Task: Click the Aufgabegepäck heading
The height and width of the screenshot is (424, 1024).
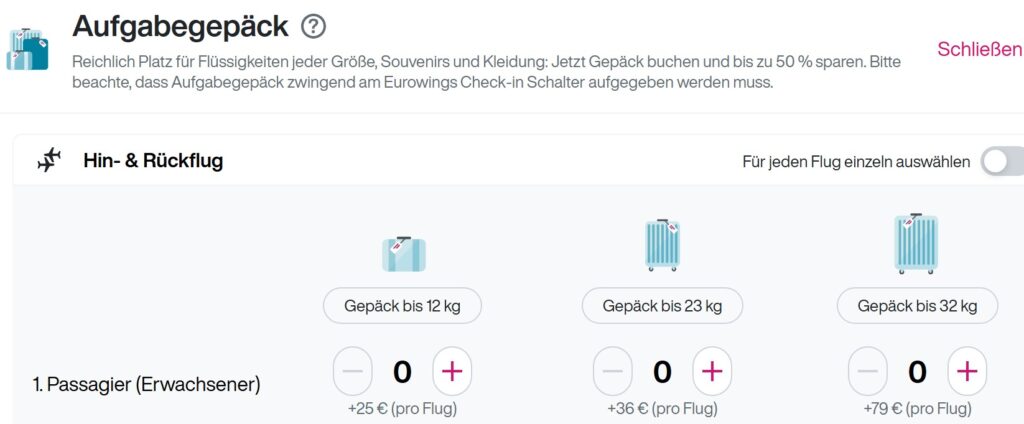Action: click(x=180, y=26)
